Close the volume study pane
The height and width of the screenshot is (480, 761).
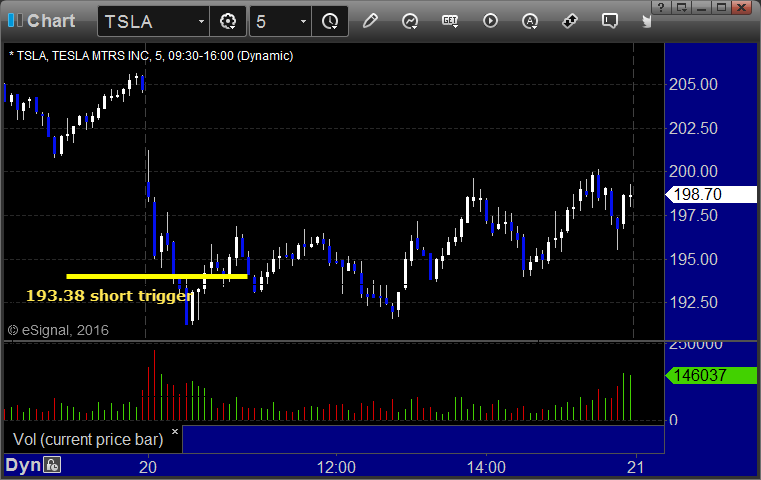click(175, 431)
